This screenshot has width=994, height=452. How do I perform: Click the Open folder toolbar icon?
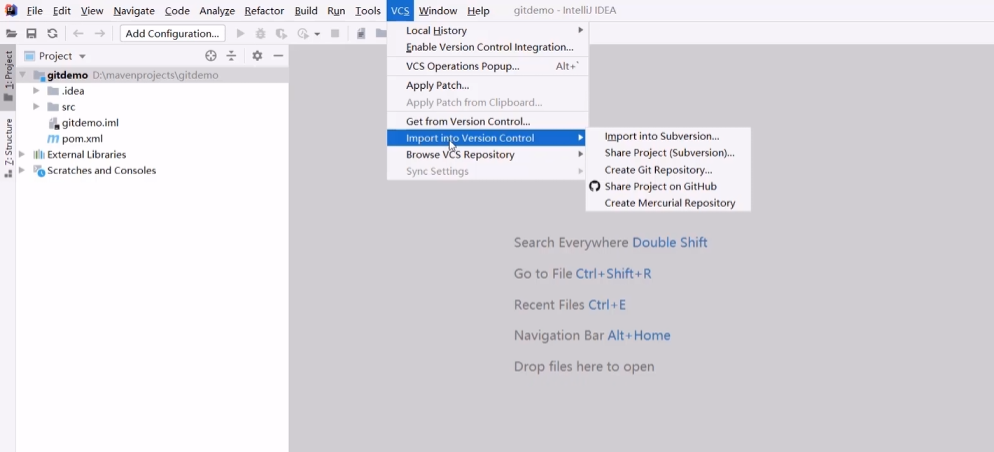click(11, 34)
